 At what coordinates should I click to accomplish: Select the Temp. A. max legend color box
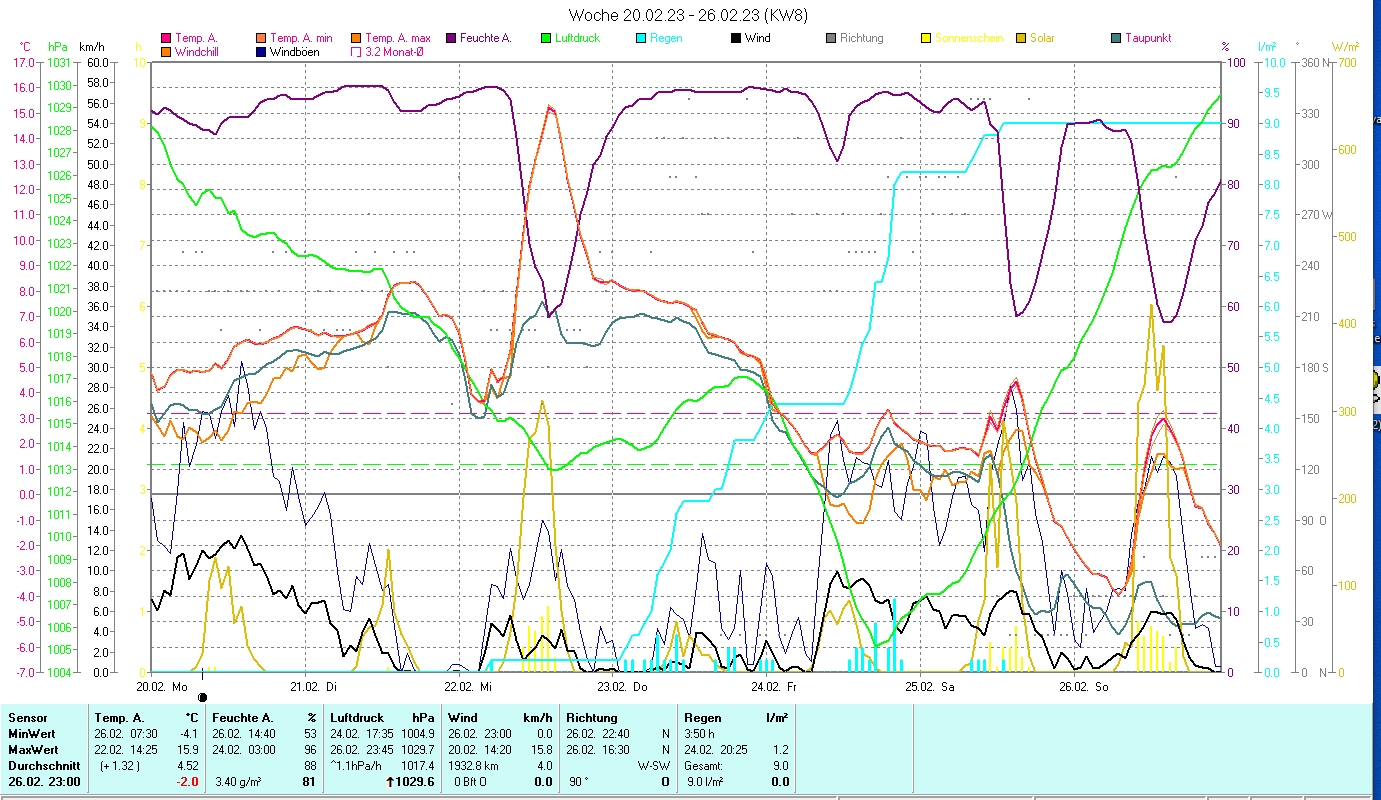coord(357,38)
